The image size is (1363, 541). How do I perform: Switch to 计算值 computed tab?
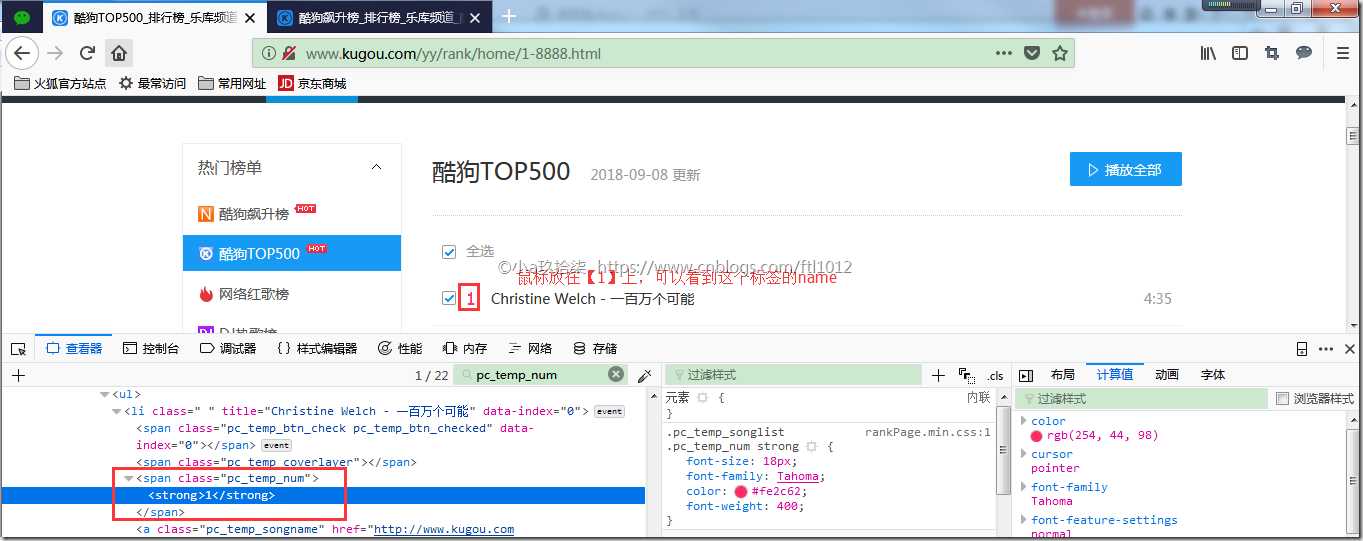click(1114, 375)
